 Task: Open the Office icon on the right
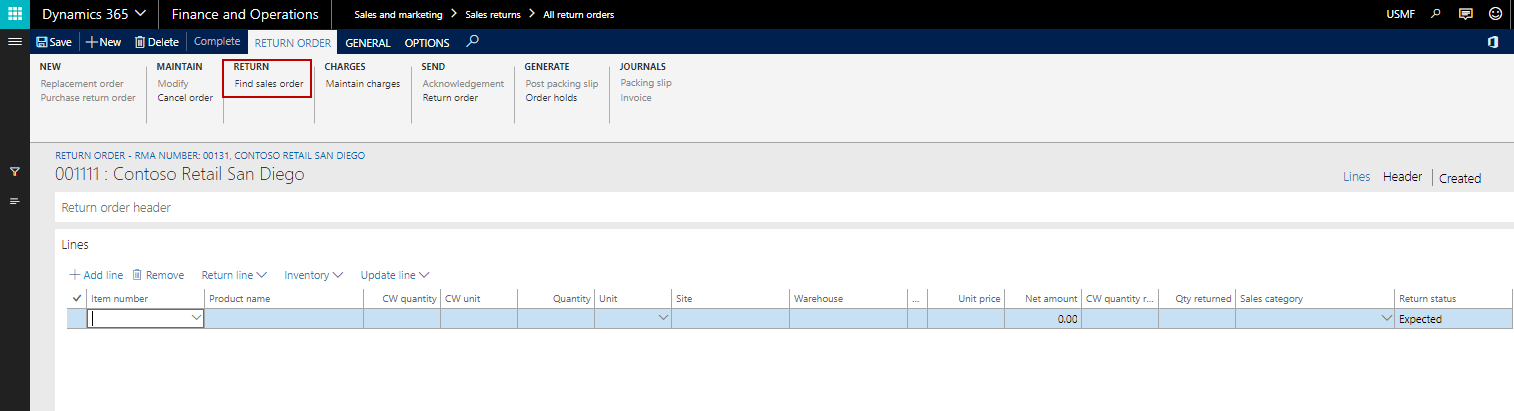tap(1492, 42)
